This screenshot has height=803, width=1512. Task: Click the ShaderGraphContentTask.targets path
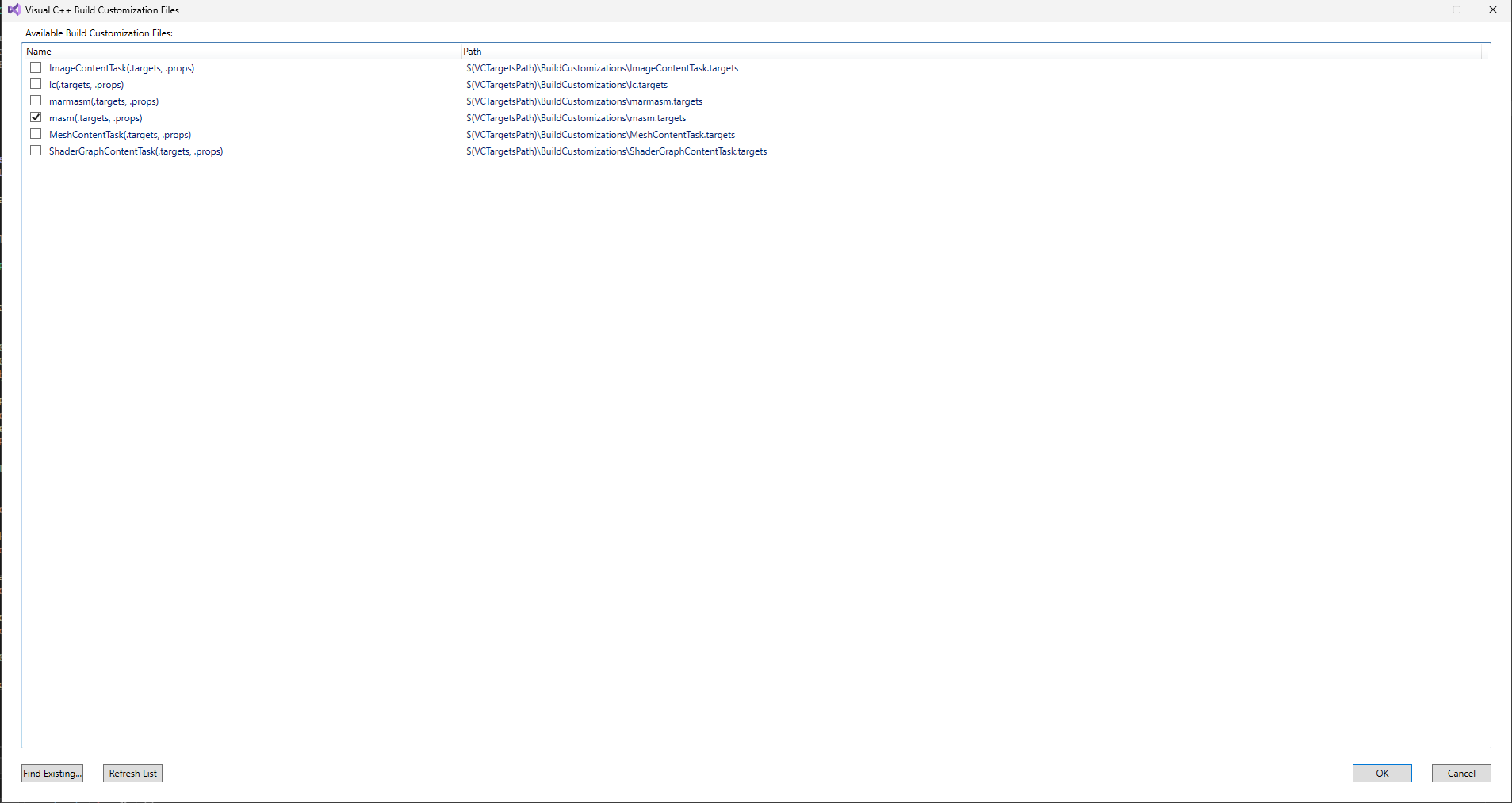(x=616, y=151)
